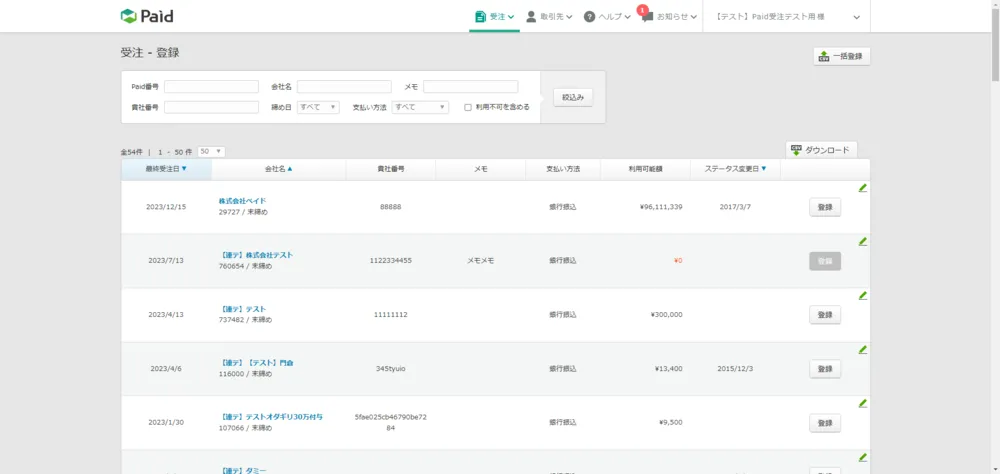Click the 会社名 input field
The height and width of the screenshot is (474, 1000).
(344, 87)
